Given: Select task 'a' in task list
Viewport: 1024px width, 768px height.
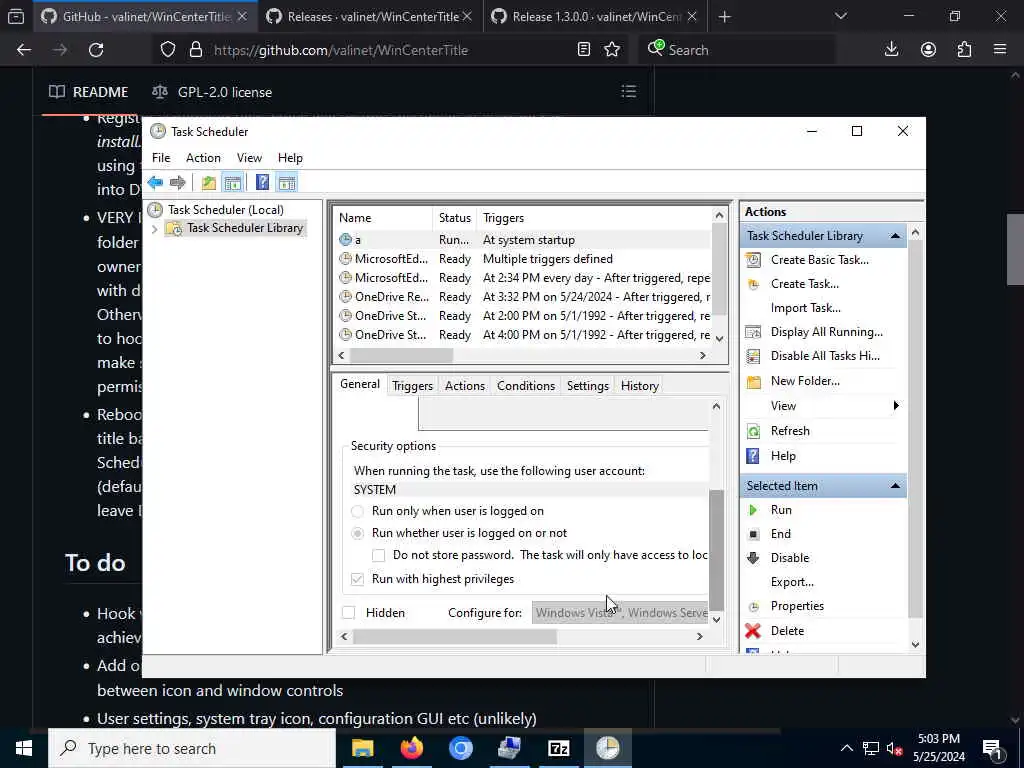Looking at the screenshot, I should click(x=522, y=240).
